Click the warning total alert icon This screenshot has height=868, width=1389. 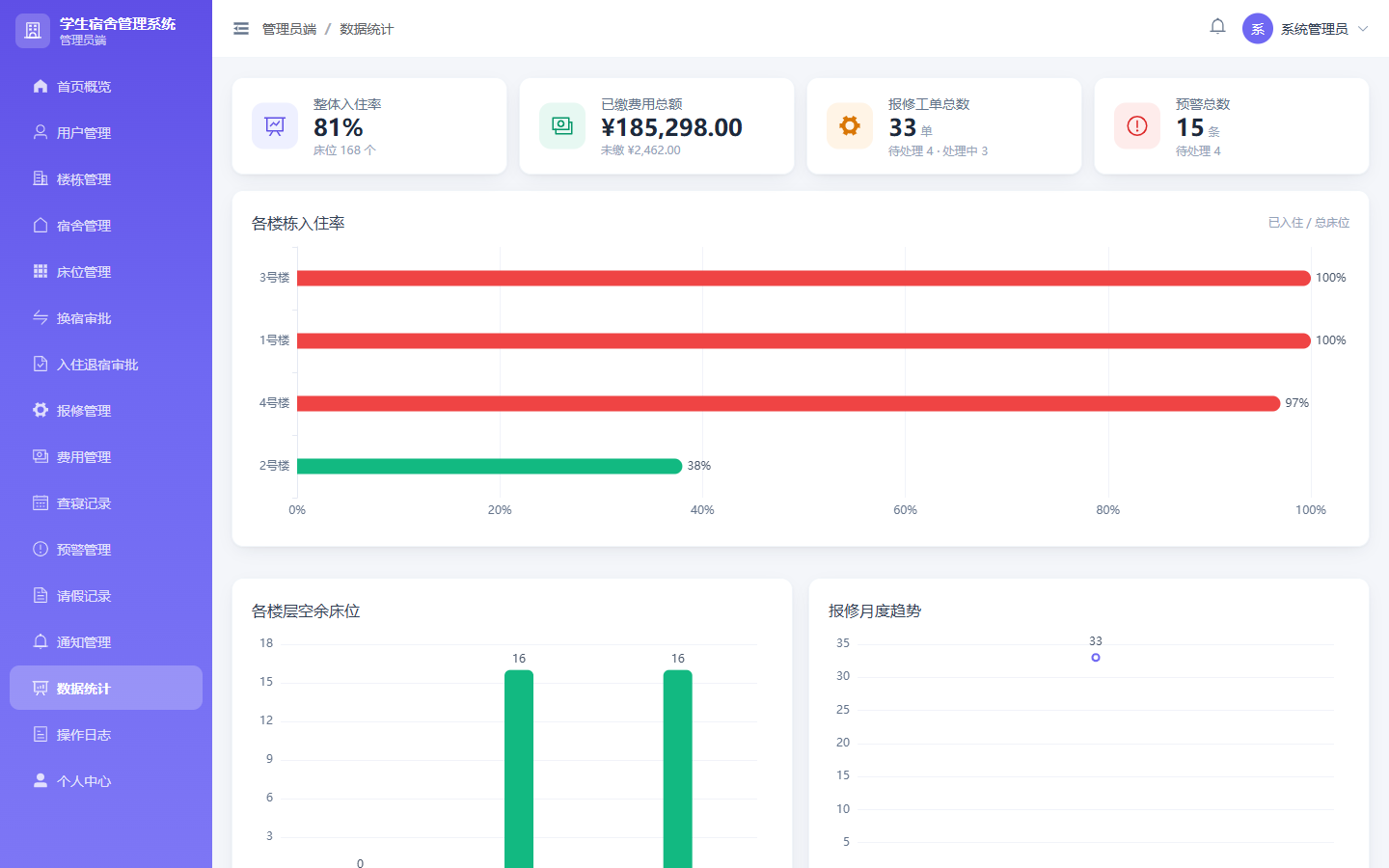[1137, 126]
